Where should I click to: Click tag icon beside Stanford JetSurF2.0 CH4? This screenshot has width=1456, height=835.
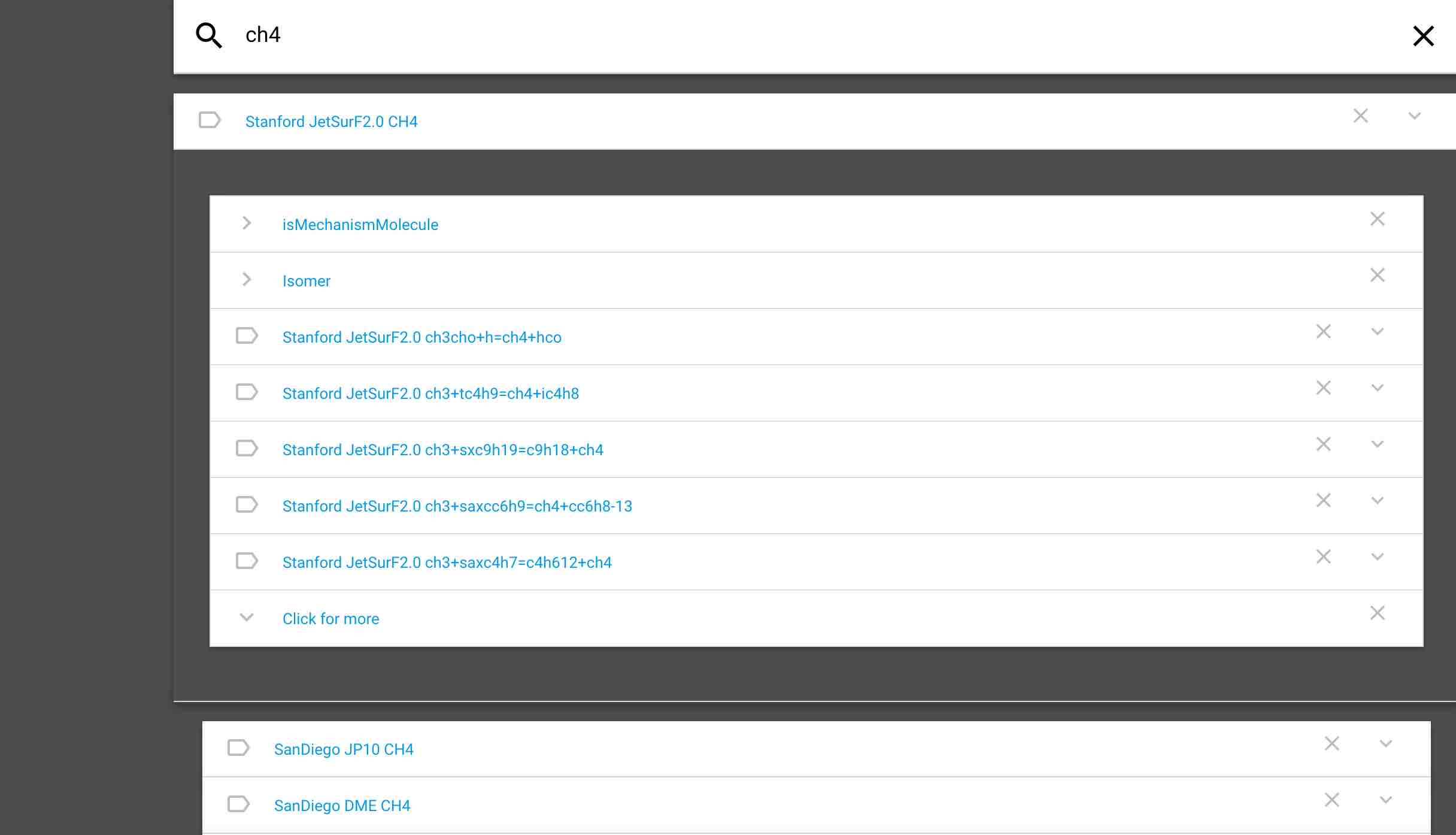click(210, 120)
